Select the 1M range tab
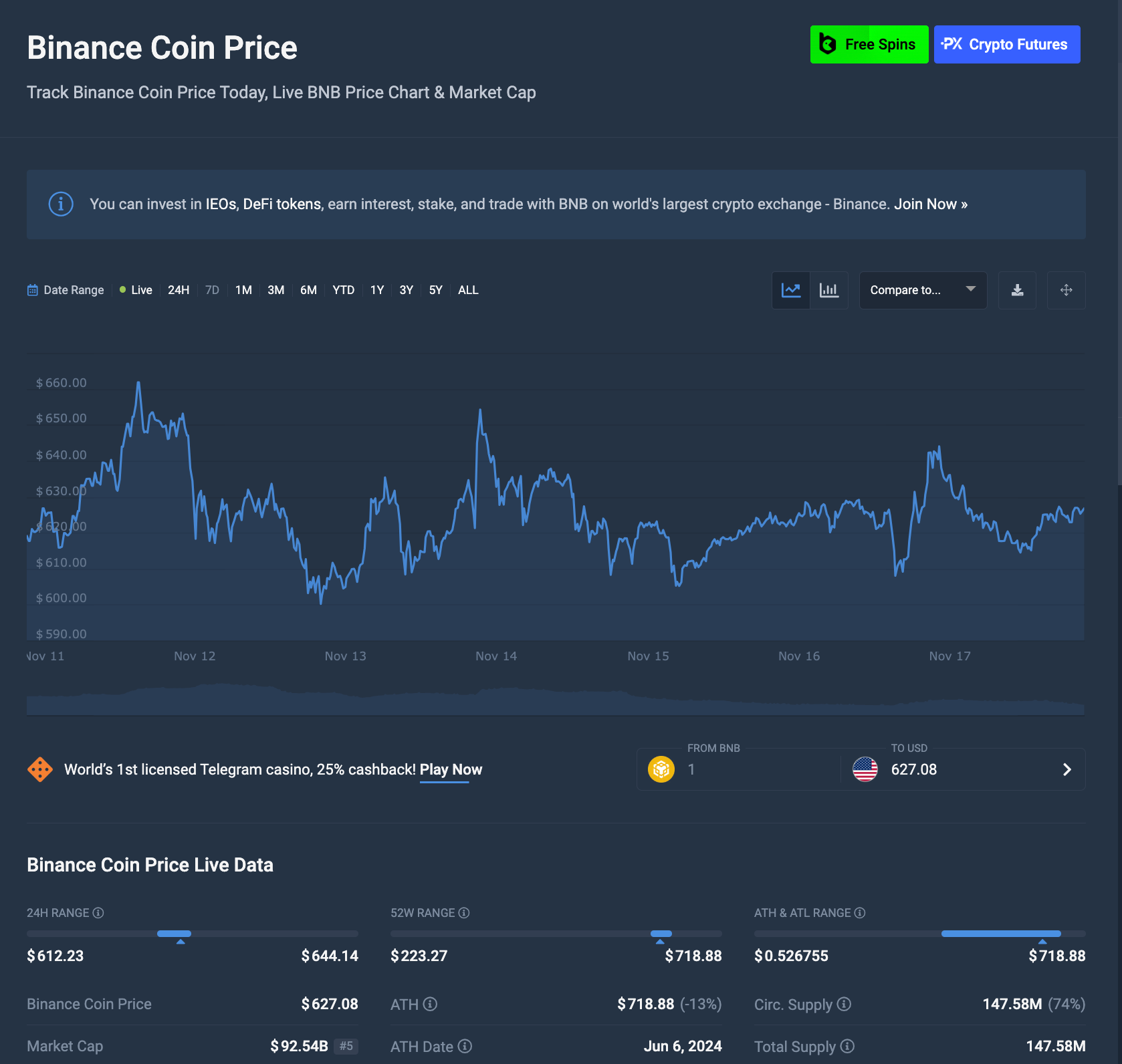Viewport: 1122px width, 1064px height. 243,290
